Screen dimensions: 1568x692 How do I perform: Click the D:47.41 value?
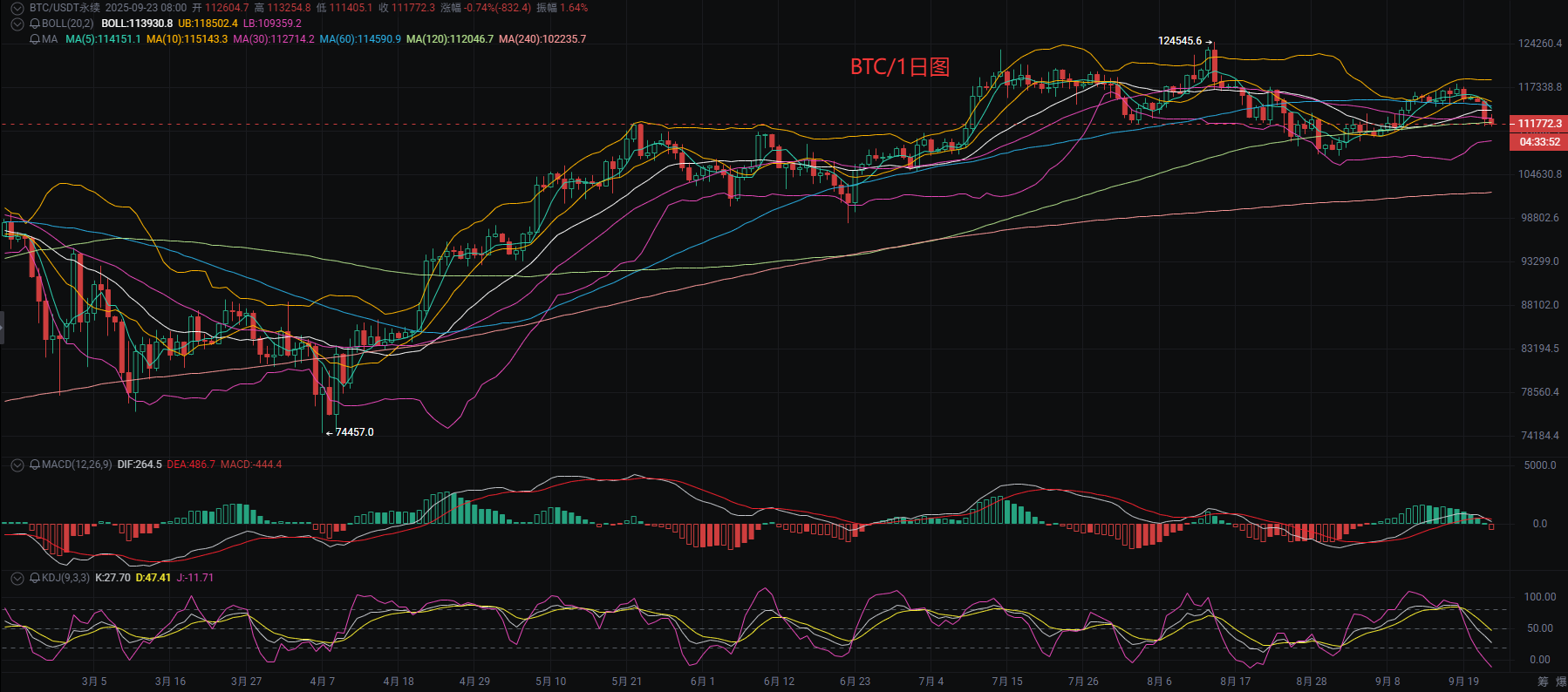coord(153,578)
